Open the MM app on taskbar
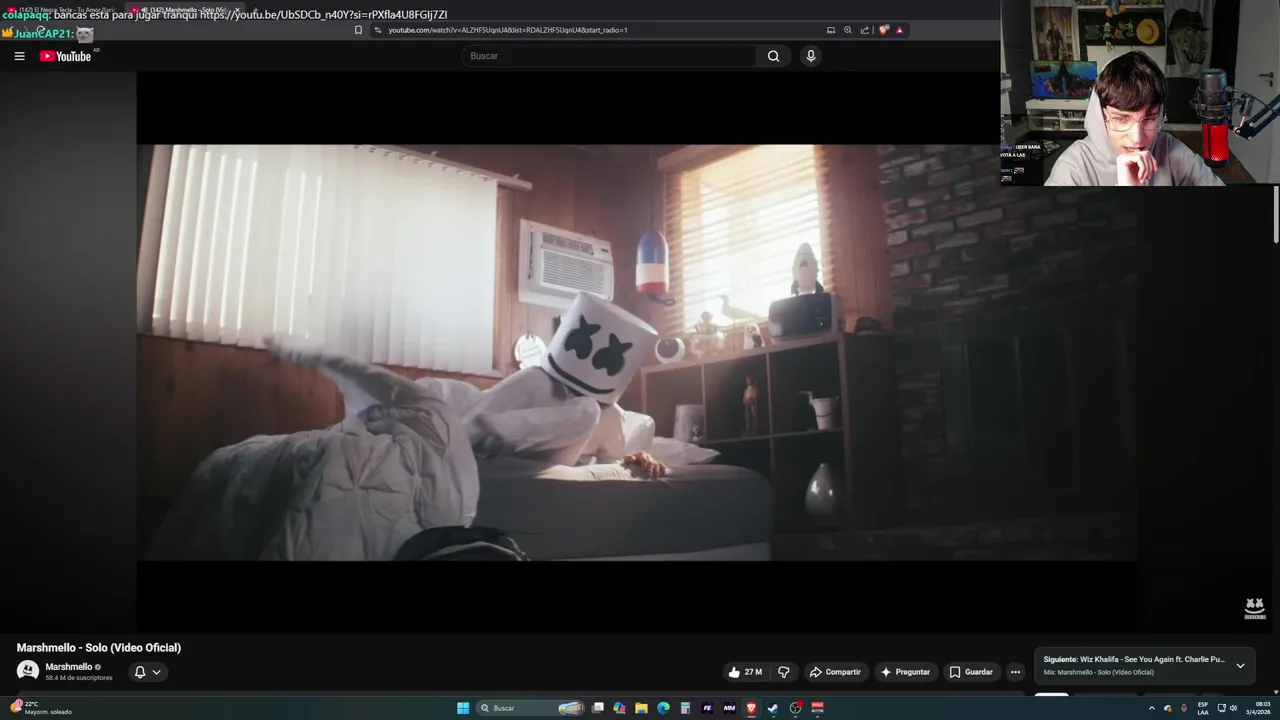Image resolution: width=1280 pixels, height=720 pixels. pos(729,708)
